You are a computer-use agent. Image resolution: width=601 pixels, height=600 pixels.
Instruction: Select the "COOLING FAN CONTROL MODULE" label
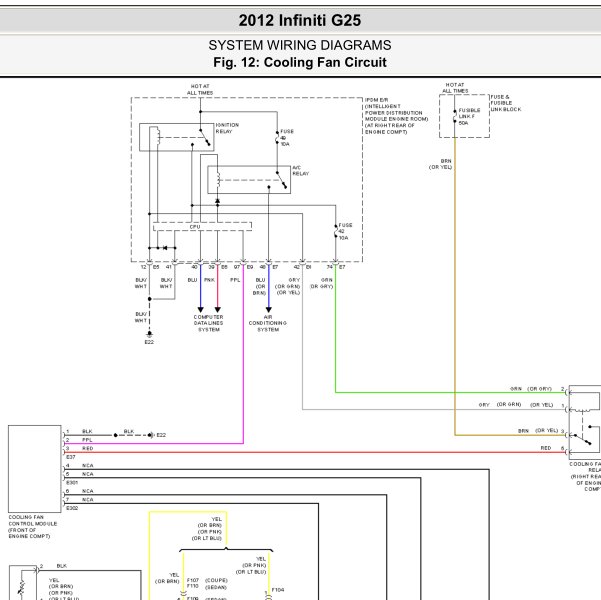(33, 527)
